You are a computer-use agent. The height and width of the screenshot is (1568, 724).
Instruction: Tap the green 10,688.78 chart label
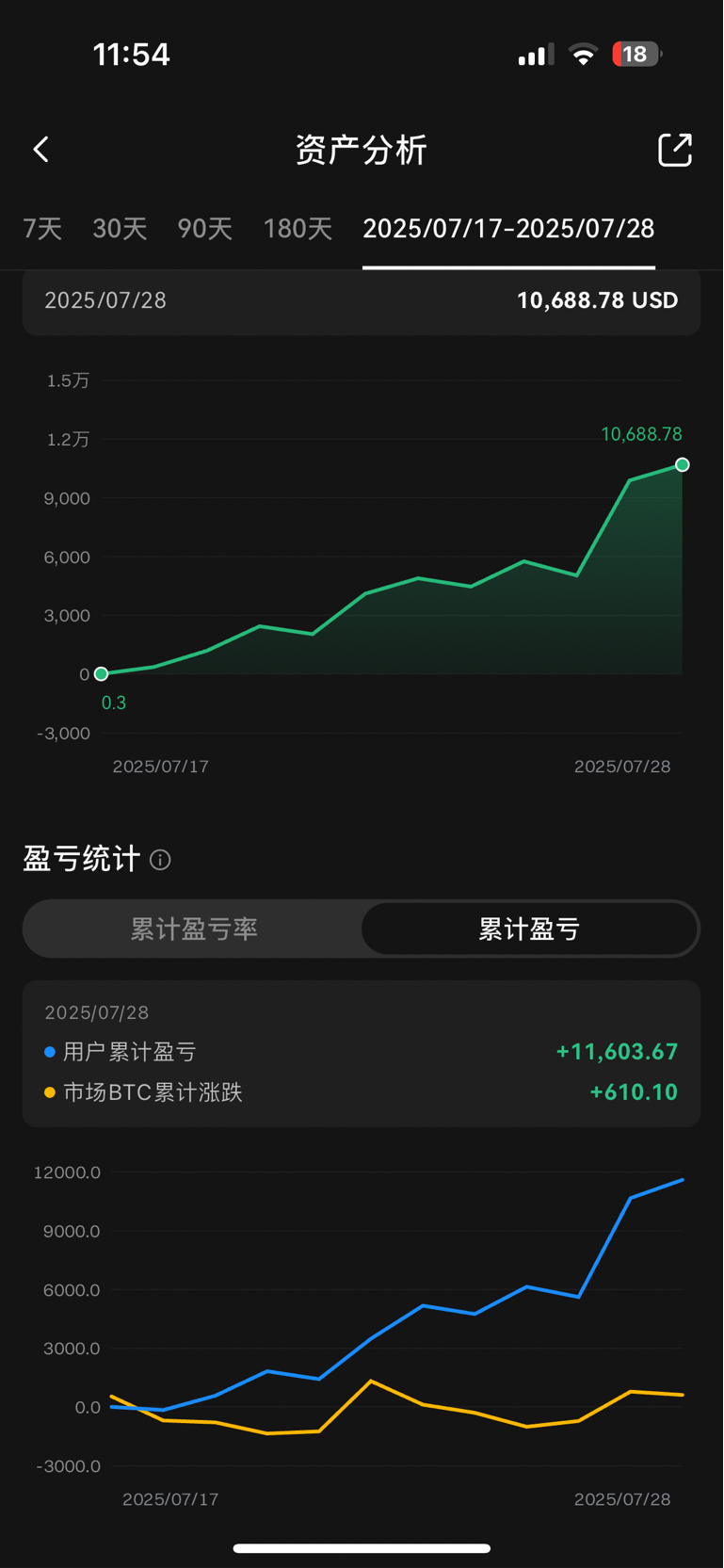point(641,434)
